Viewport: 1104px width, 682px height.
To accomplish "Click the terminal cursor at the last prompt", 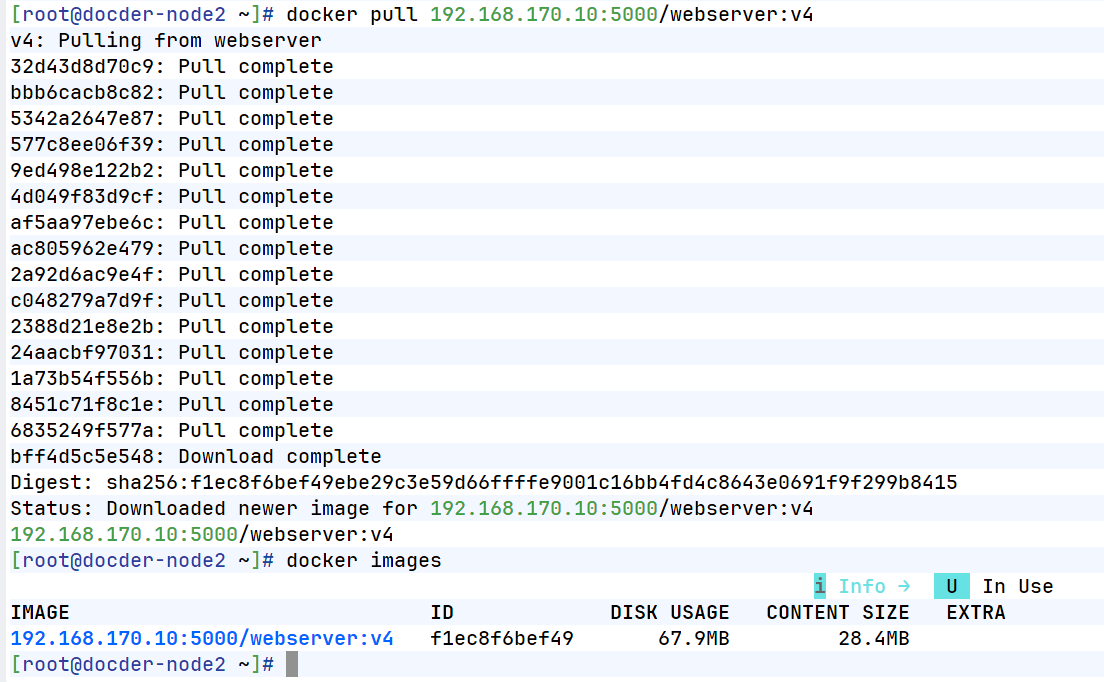I will 292,664.
